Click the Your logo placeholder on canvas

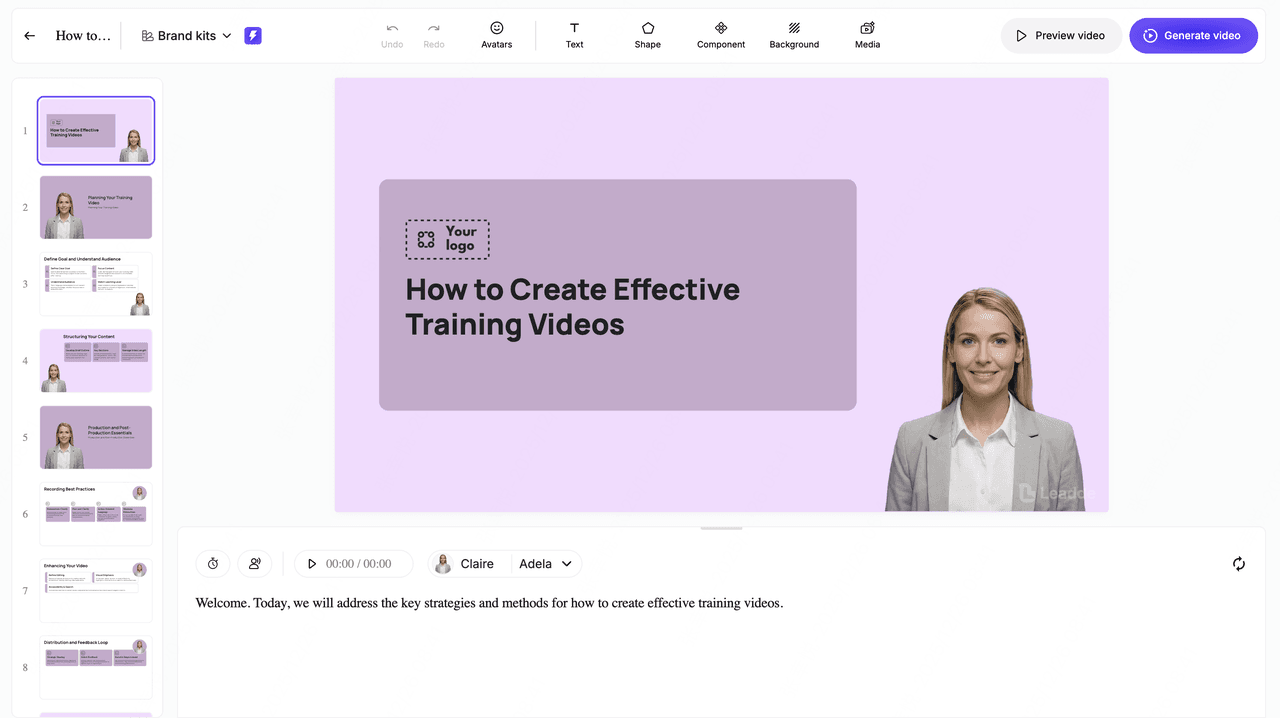pos(447,240)
